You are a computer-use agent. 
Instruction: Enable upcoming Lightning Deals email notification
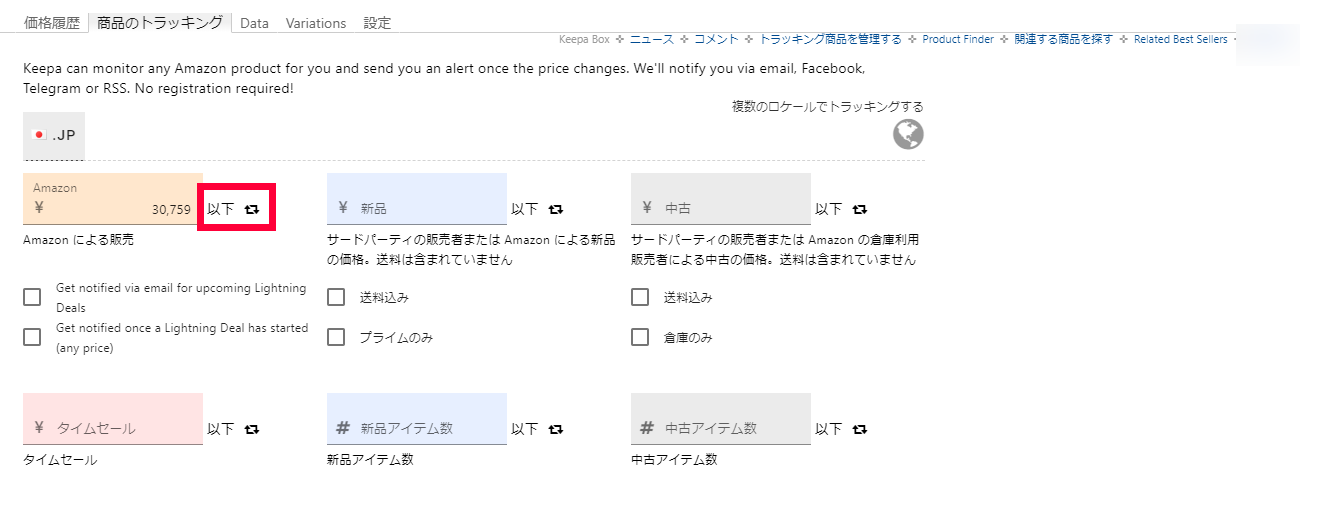[x=32, y=297]
